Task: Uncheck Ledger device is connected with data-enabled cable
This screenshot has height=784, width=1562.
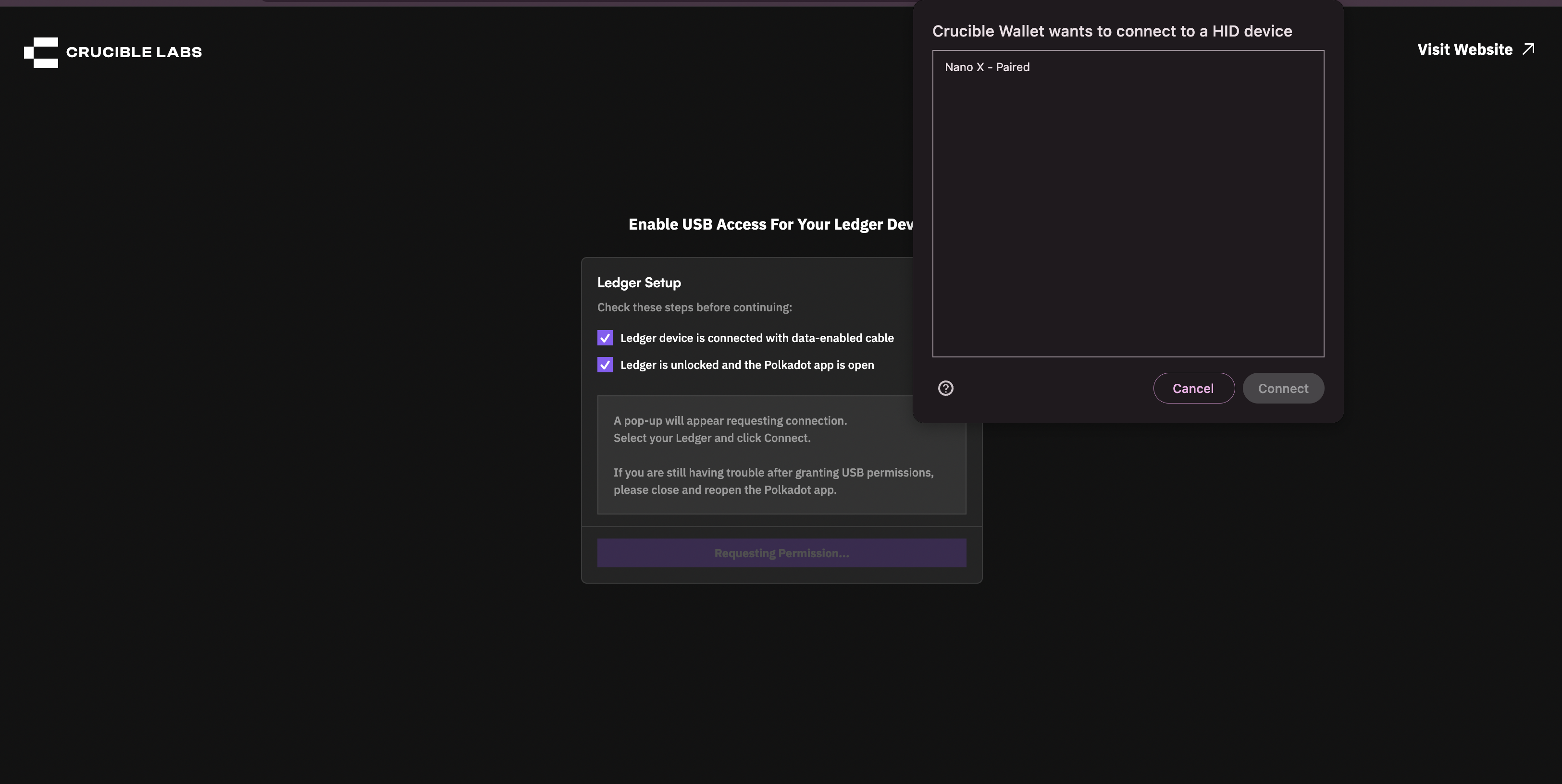Action: point(605,337)
